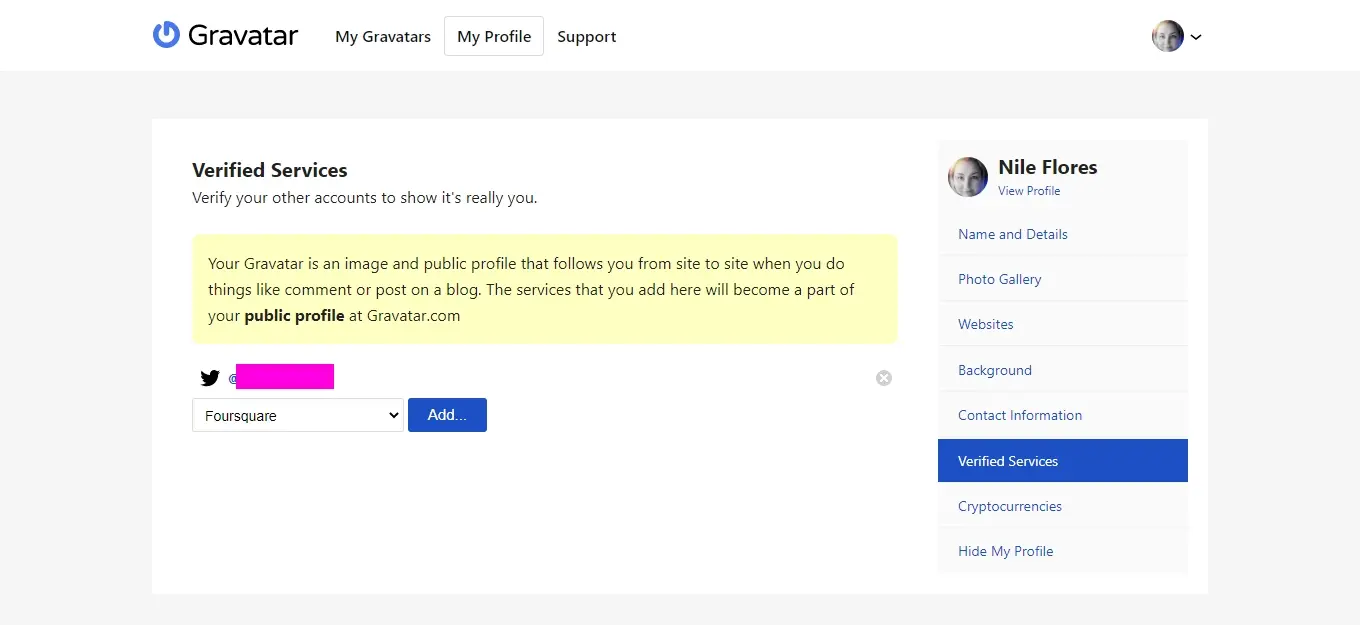Select Background in the sidebar
1360x625 pixels.
[994, 370]
